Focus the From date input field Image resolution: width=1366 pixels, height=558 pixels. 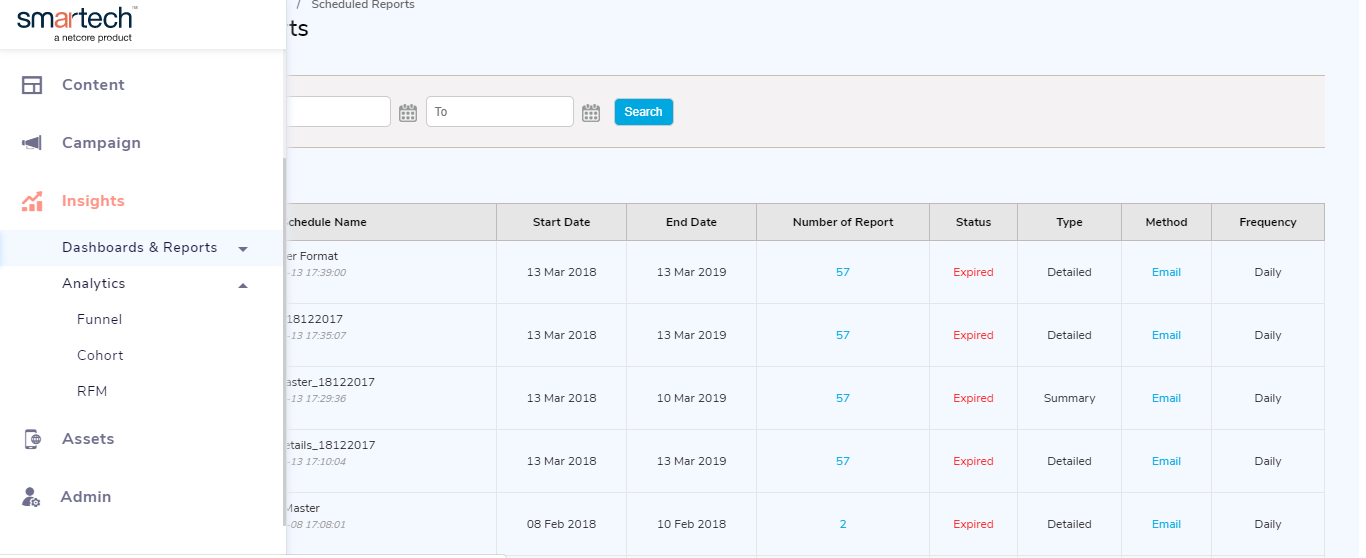[x=338, y=112]
